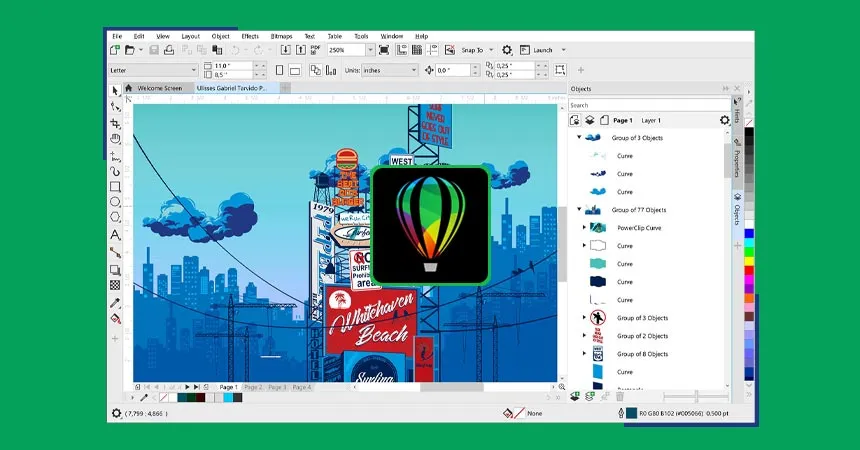Create a new document

115,50
